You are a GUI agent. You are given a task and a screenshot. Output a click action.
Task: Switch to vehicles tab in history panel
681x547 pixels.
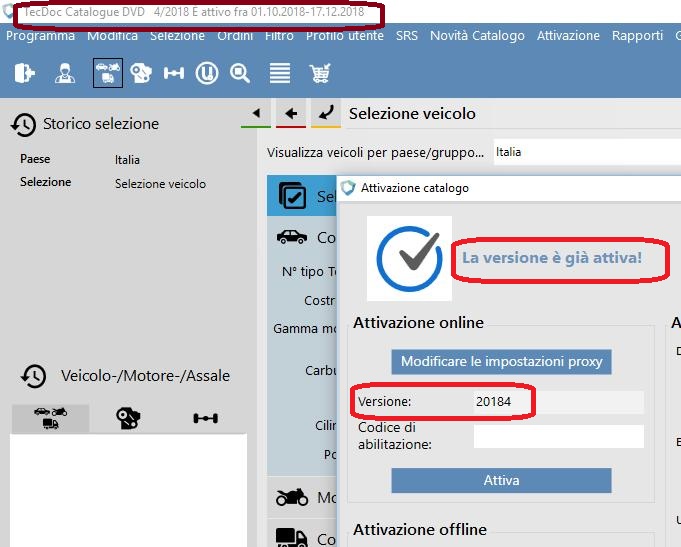click(50, 418)
